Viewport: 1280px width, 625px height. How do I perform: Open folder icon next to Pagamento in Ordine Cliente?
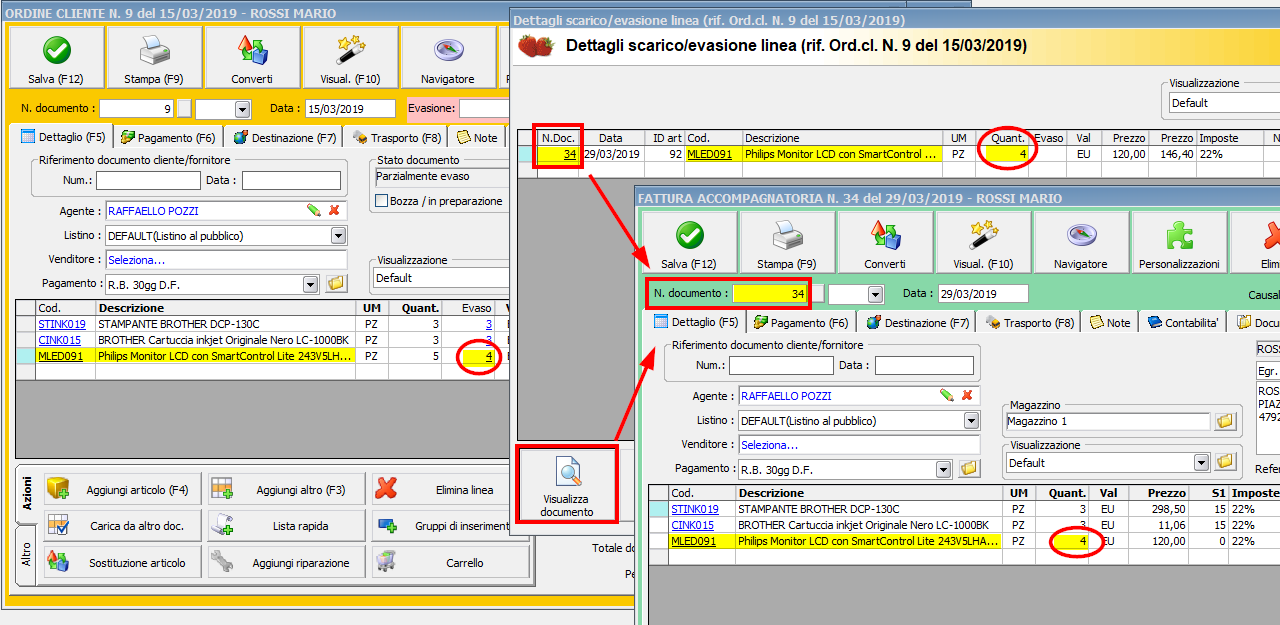336,284
